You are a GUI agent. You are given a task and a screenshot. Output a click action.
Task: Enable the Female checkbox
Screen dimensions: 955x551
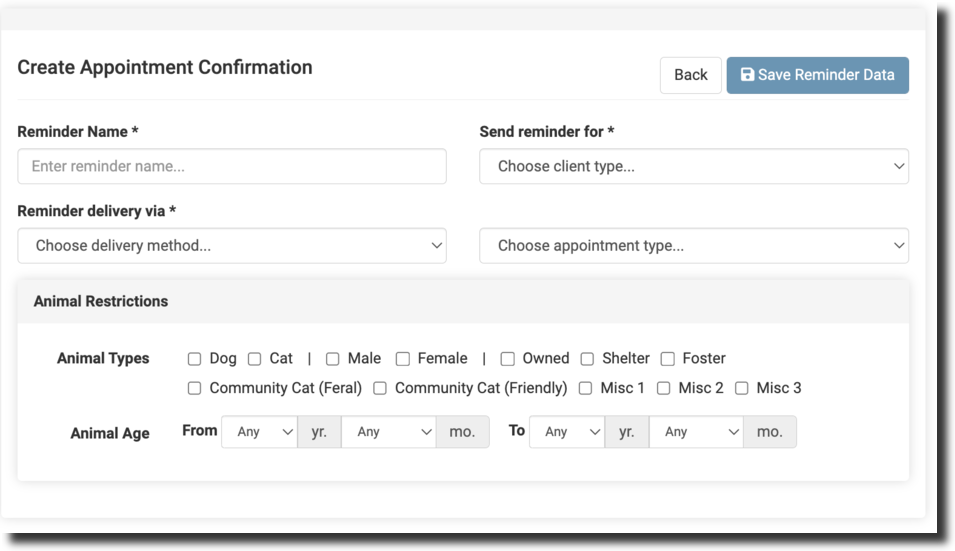point(403,359)
